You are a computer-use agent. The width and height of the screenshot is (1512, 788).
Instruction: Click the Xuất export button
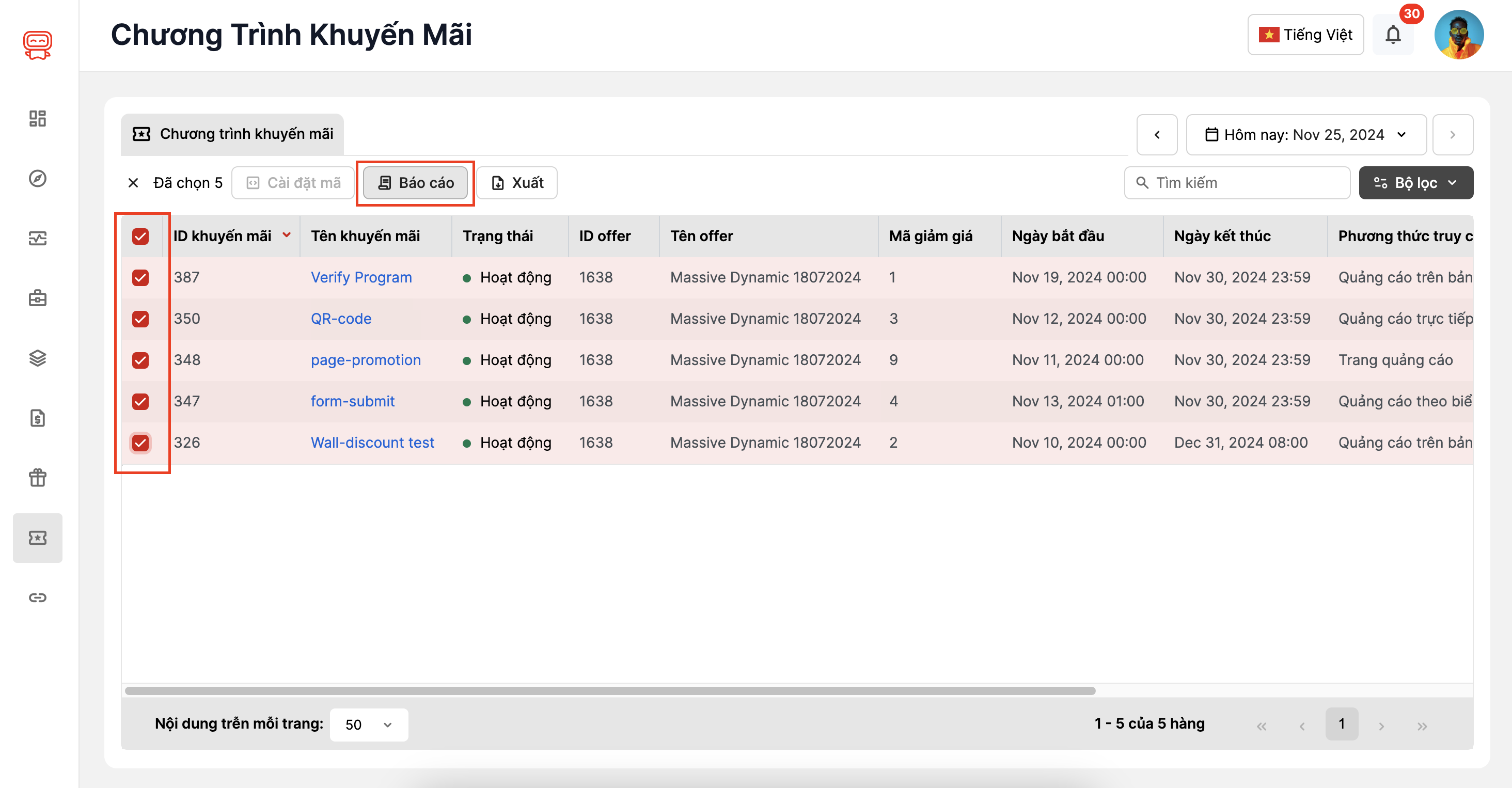click(x=516, y=183)
